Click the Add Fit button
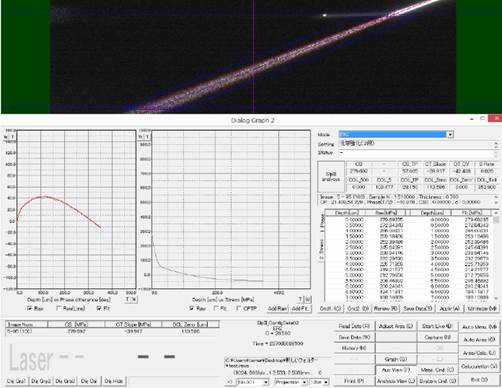Screen dimensions: 502x388 (300, 309)
